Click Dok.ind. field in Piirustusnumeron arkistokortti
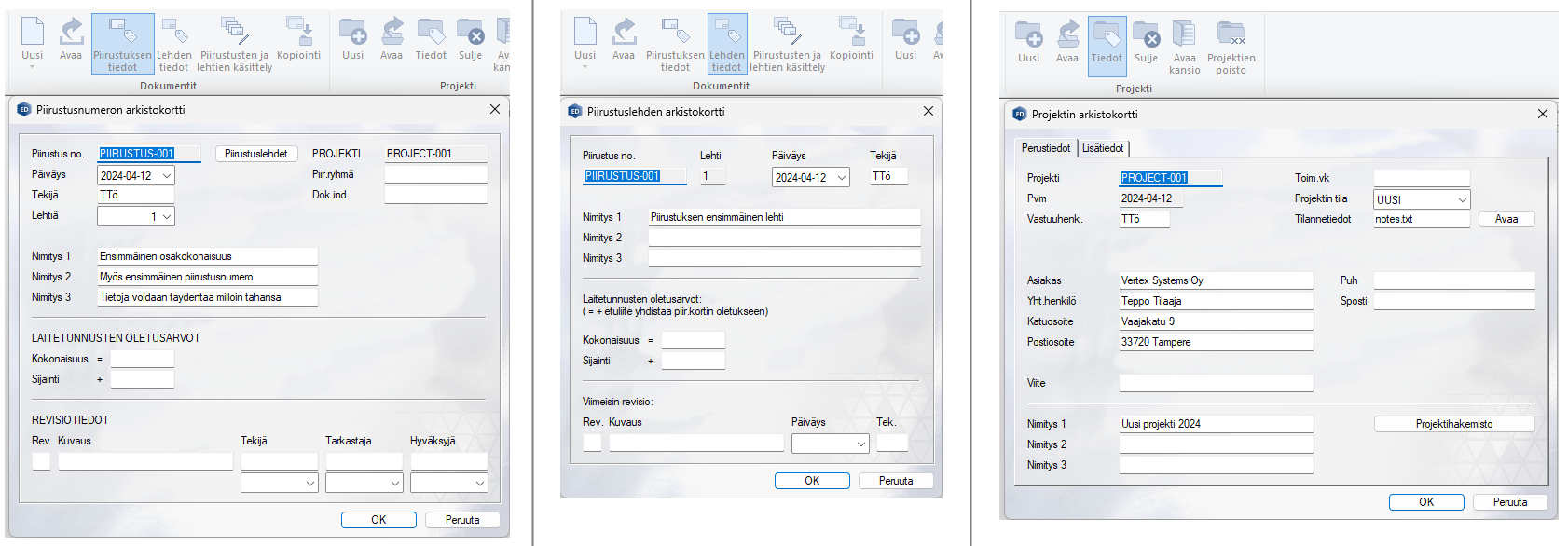Image resolution: width=1568 pixels, height=546 pixels. (x=436, y=195)
